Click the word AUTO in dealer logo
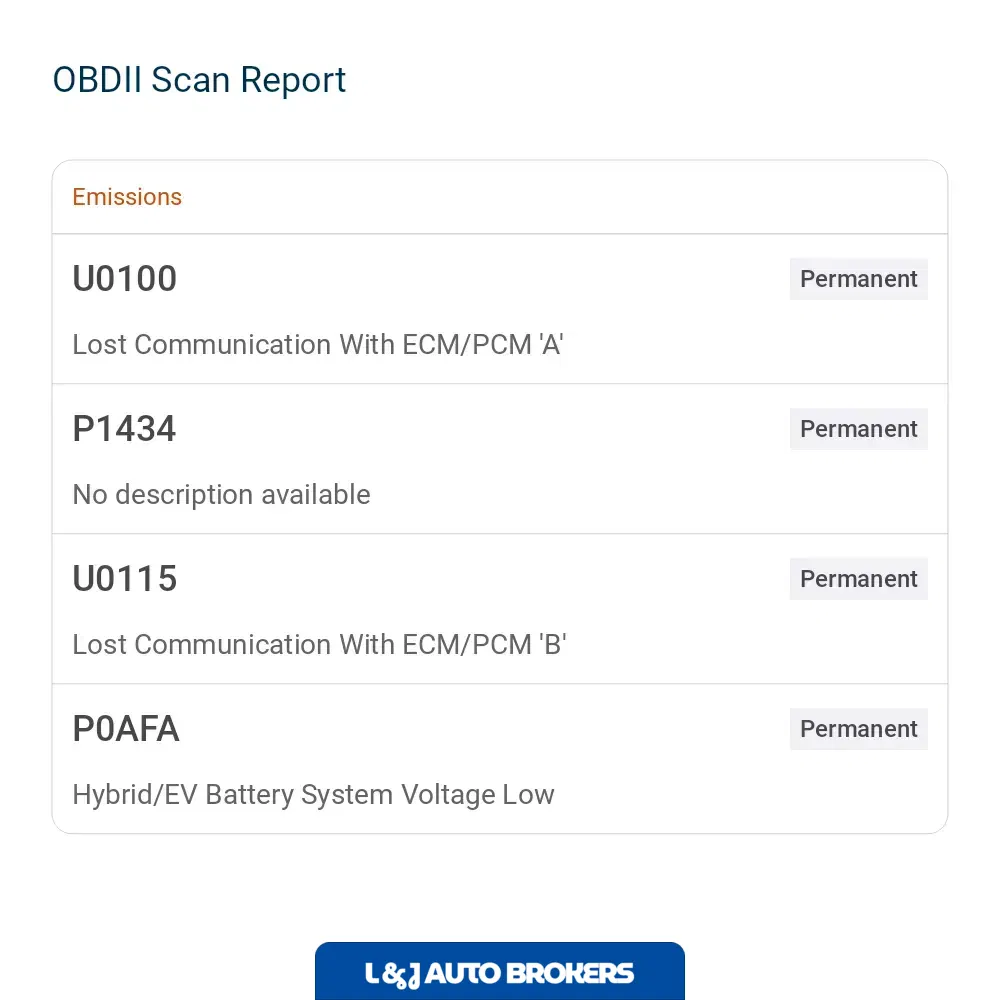This screenshot has height=1000, width=1000. pos(463,973)
